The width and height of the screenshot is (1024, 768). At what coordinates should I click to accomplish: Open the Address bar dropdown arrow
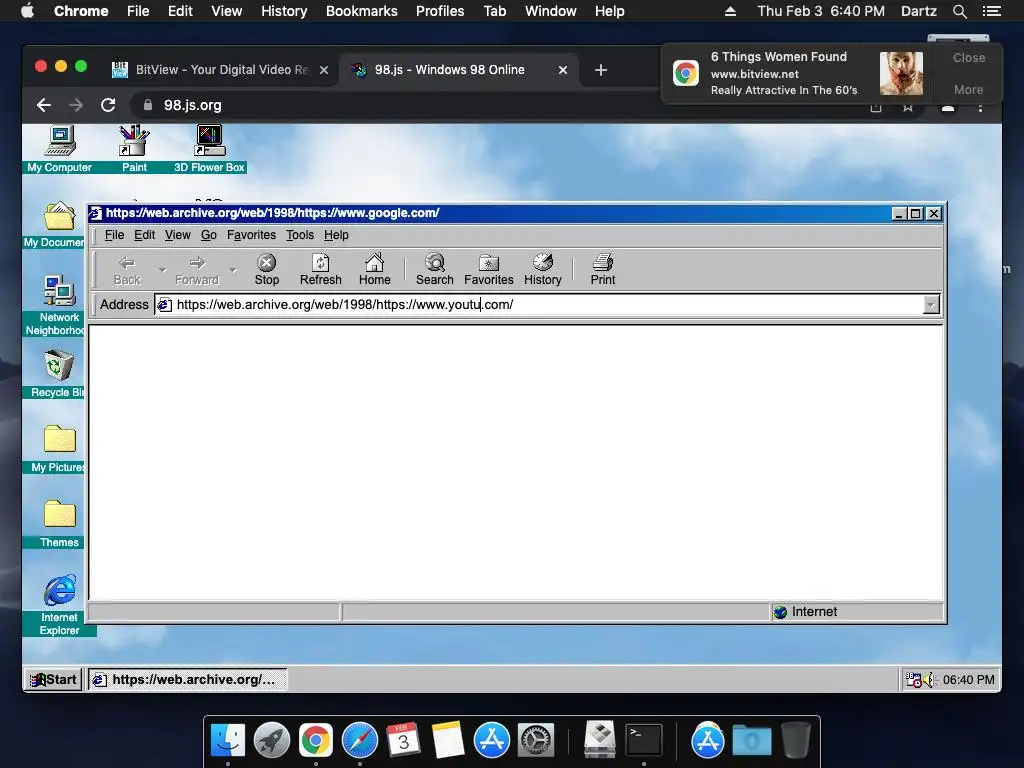pos(931,304)
